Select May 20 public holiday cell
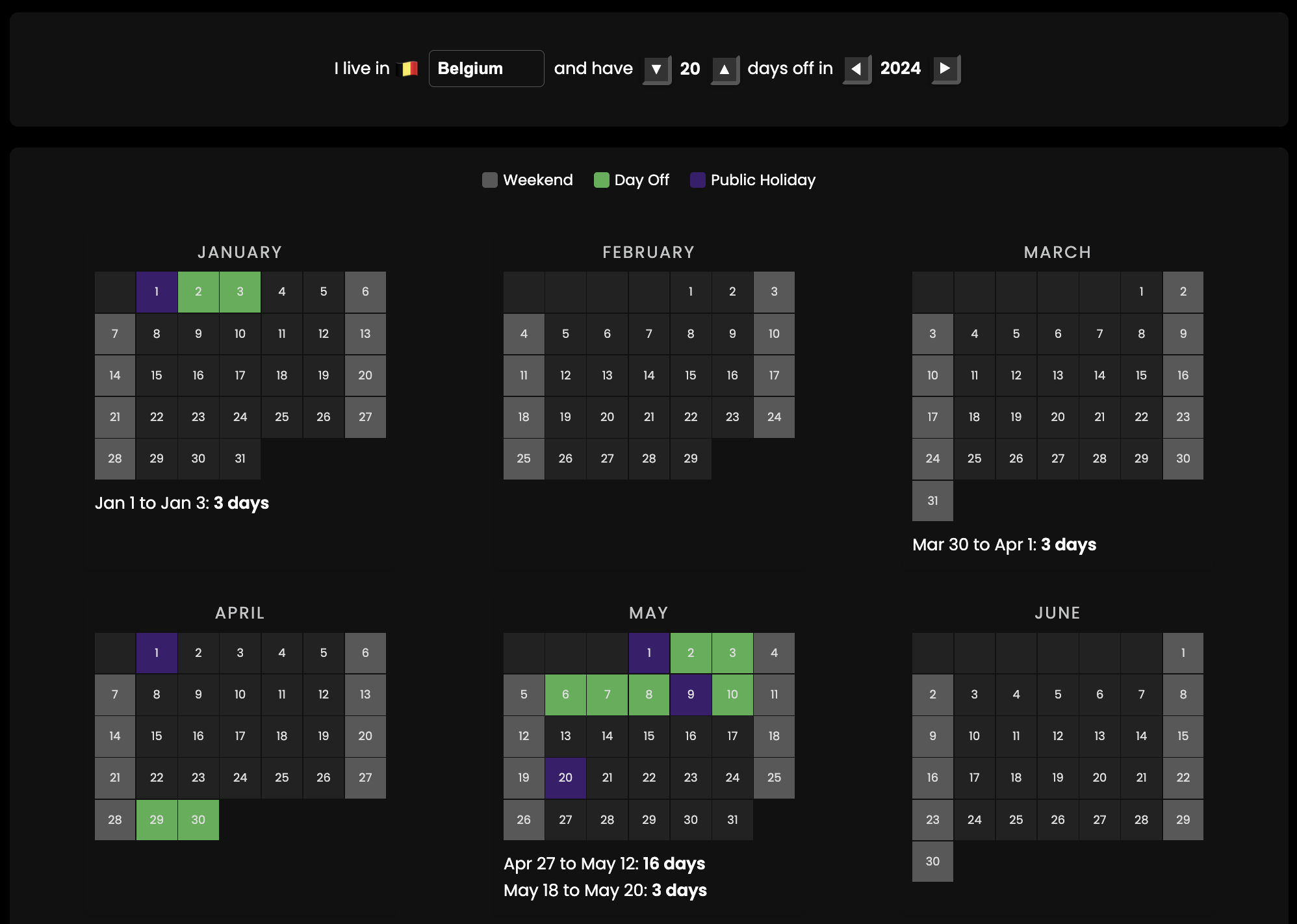This screenshot has width=1297, height=924. (x=565, y=778)
